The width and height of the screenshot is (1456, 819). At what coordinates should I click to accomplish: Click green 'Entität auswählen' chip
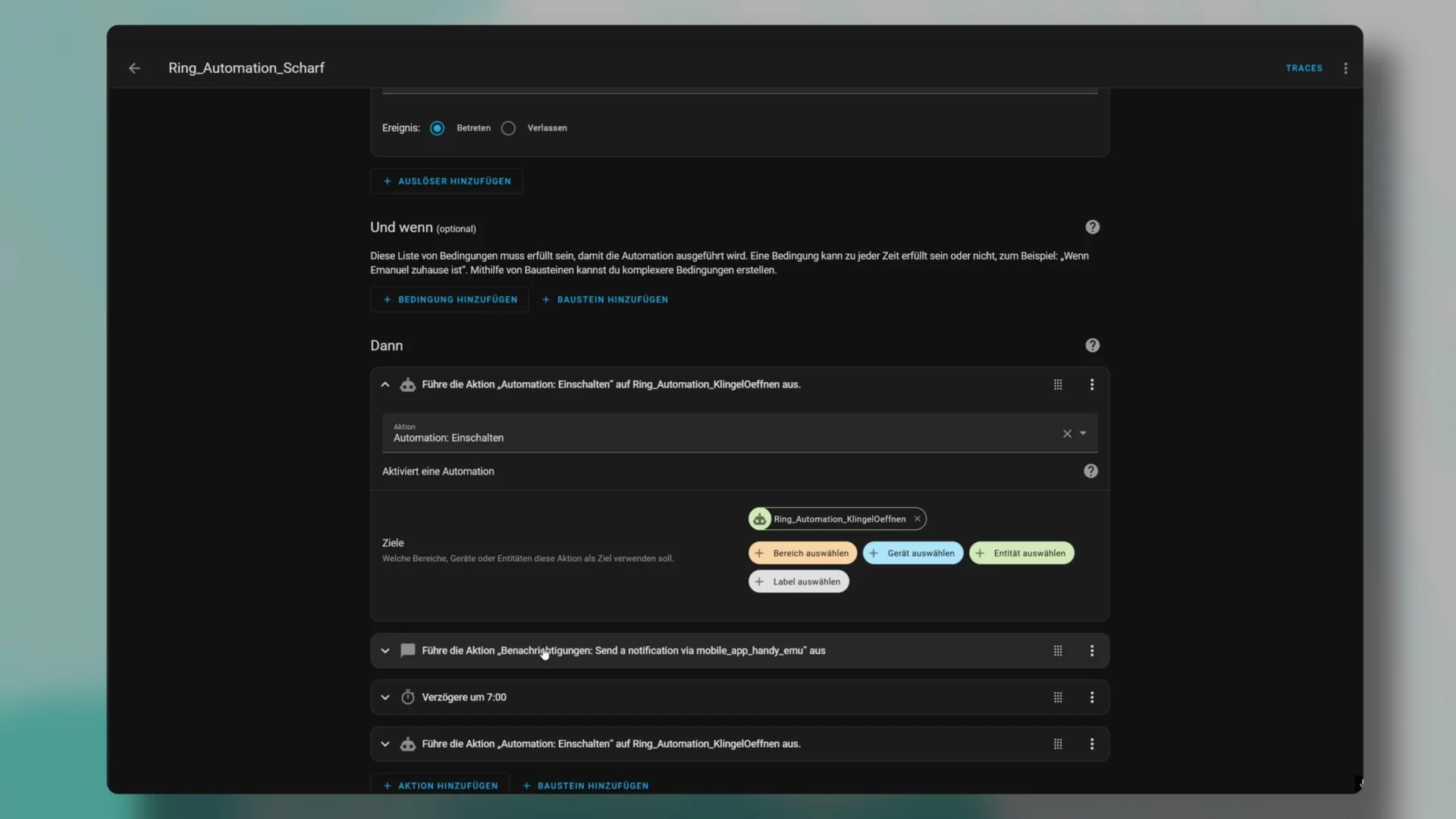[x=1021, y=553]
